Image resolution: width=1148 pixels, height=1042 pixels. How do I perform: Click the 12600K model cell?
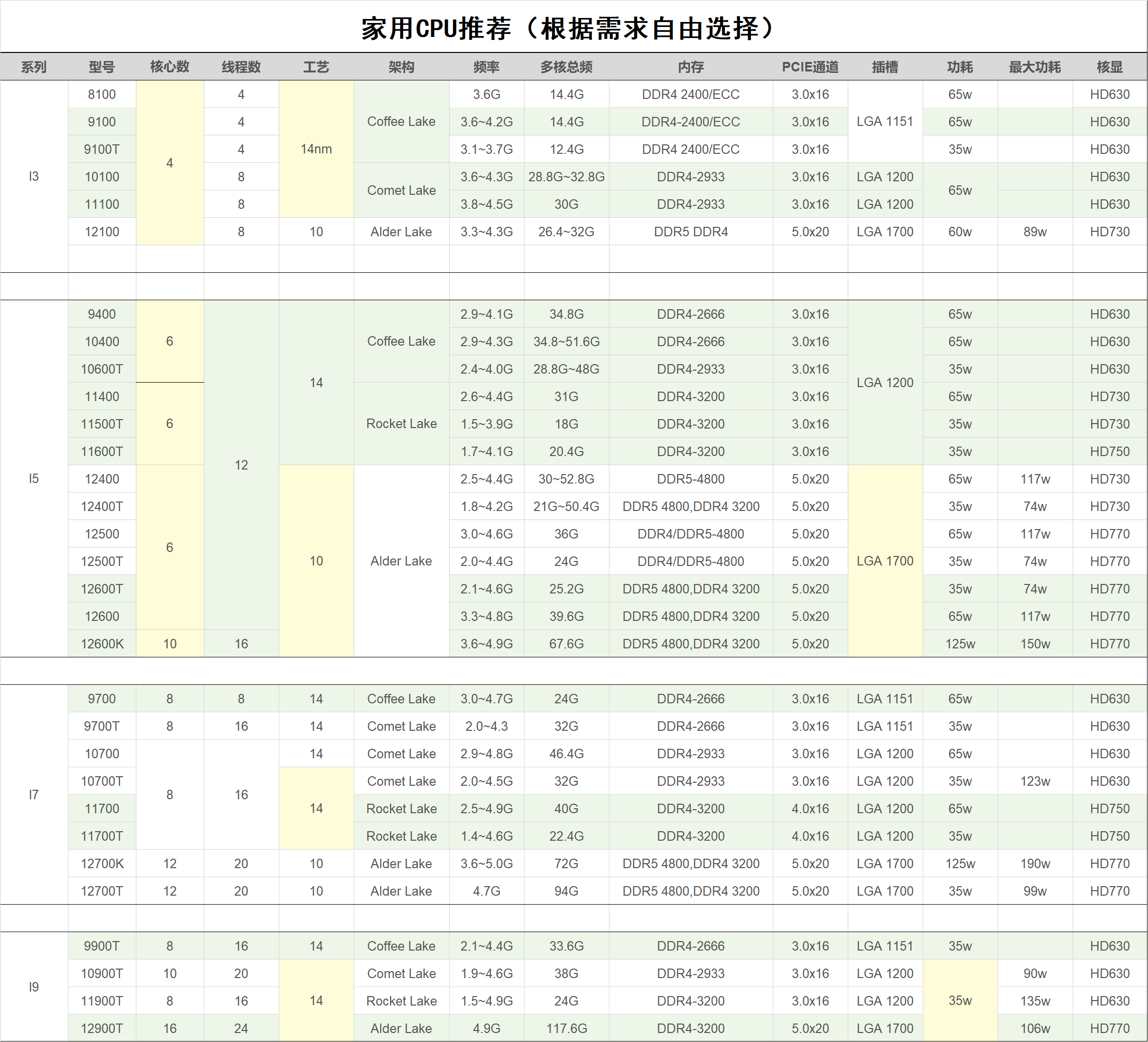coord(101,643)
